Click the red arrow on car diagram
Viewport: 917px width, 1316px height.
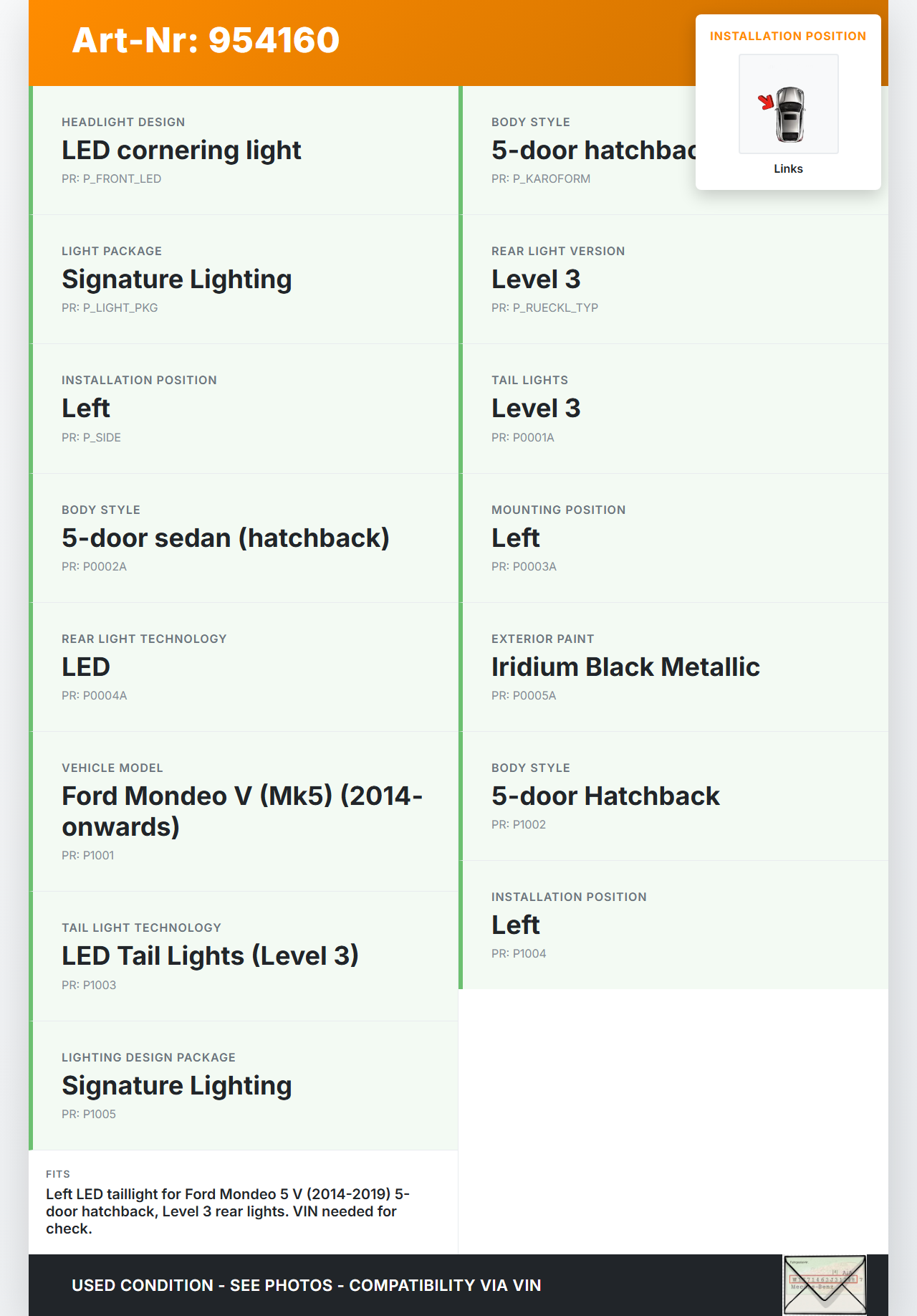767,102
